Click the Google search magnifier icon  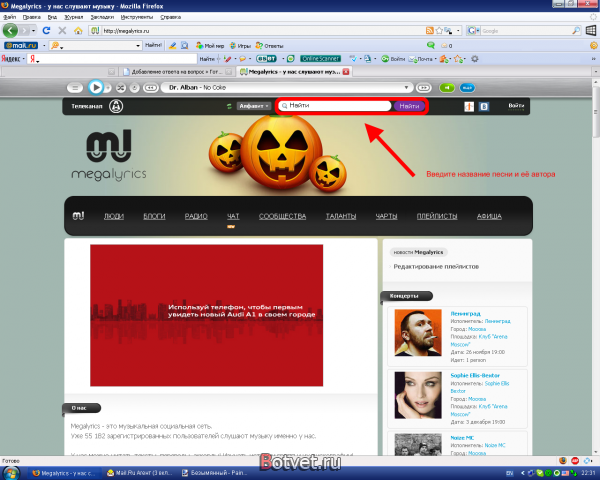coord(576,31)
